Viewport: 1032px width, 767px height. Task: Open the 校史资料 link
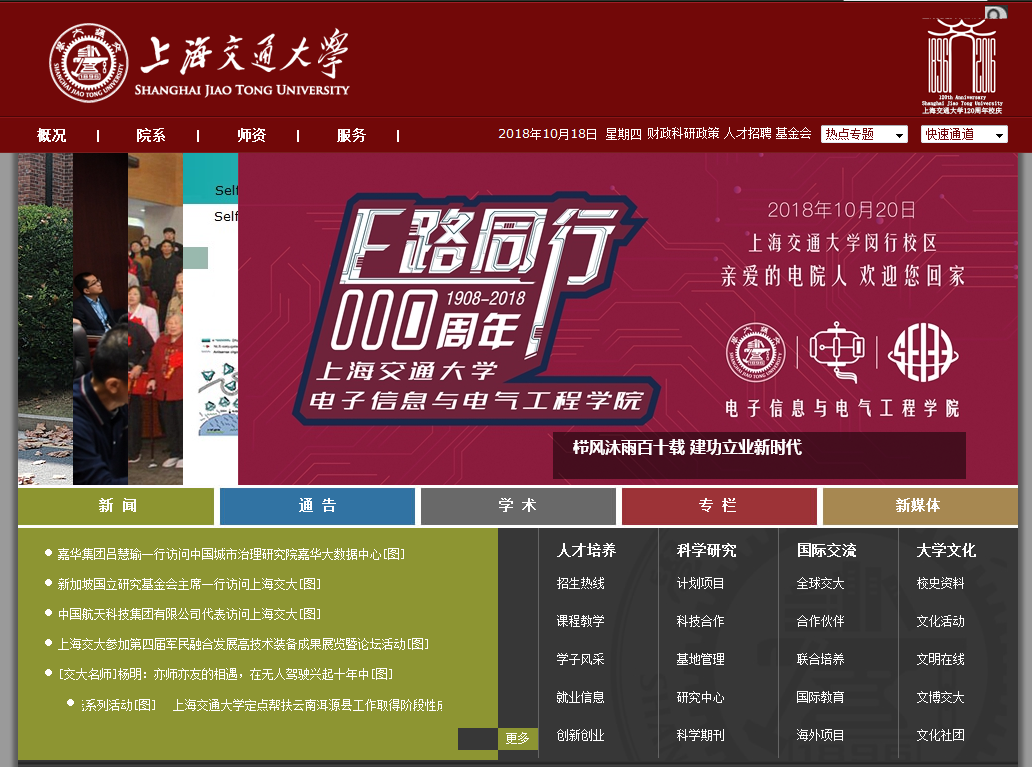pos(940,583)
